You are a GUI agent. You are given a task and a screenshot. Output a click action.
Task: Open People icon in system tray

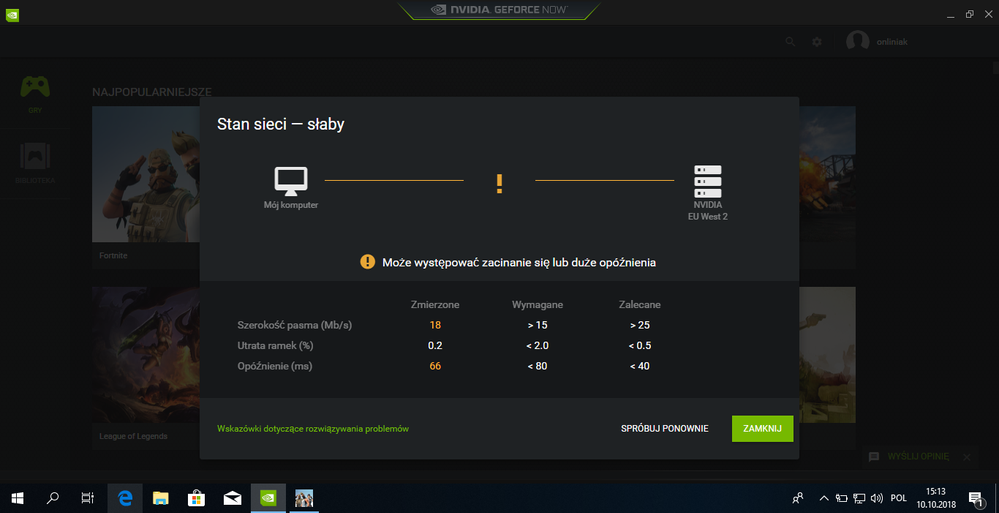pos(797,498)
